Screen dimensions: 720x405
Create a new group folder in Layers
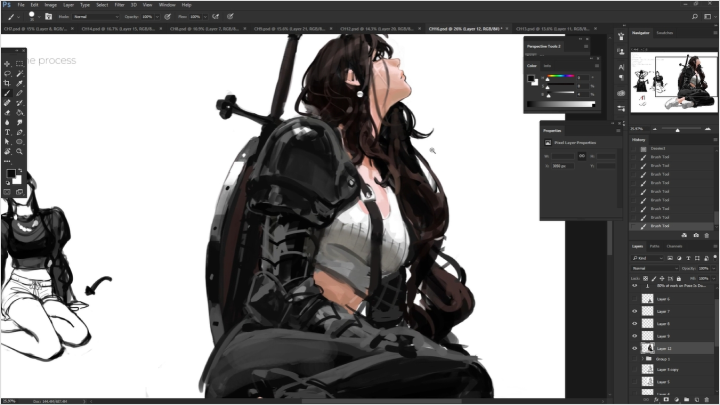click(x=686, y=400)
